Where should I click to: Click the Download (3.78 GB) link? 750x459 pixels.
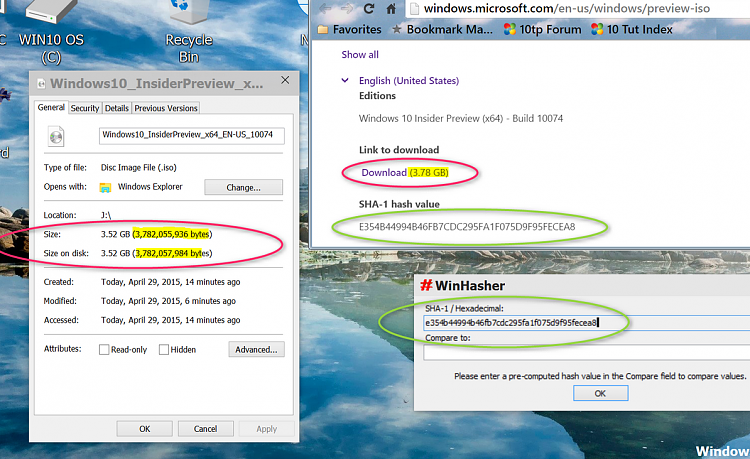click(405, 173)
